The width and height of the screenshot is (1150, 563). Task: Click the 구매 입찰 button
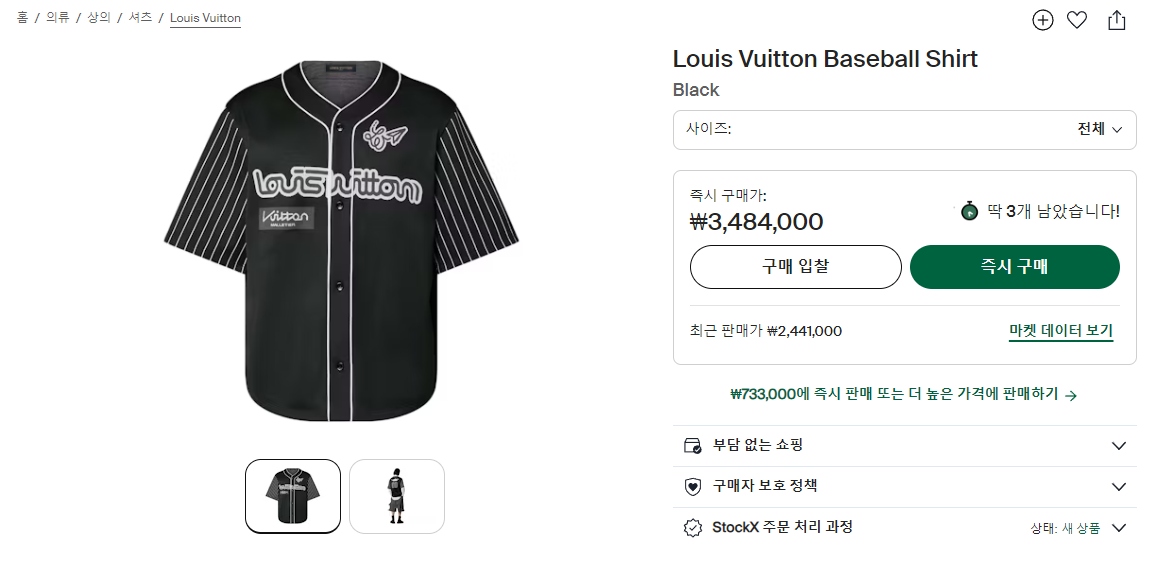click(x=795, y=267)
